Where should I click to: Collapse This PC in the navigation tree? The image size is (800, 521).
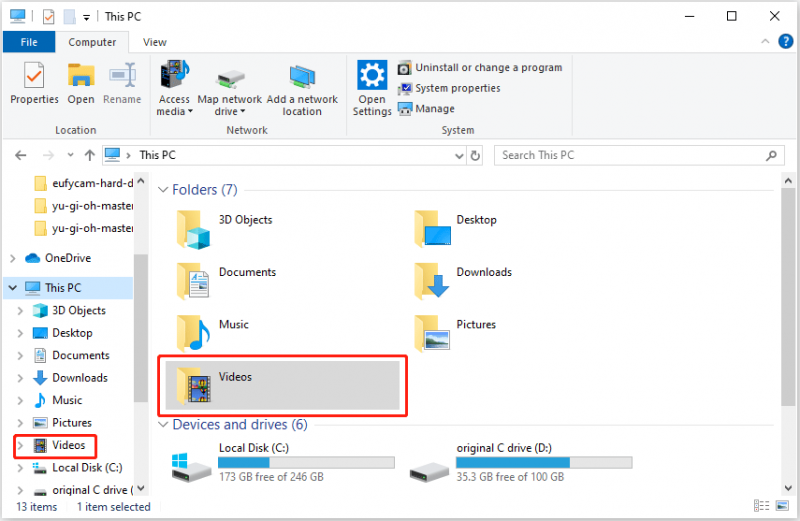13,288
